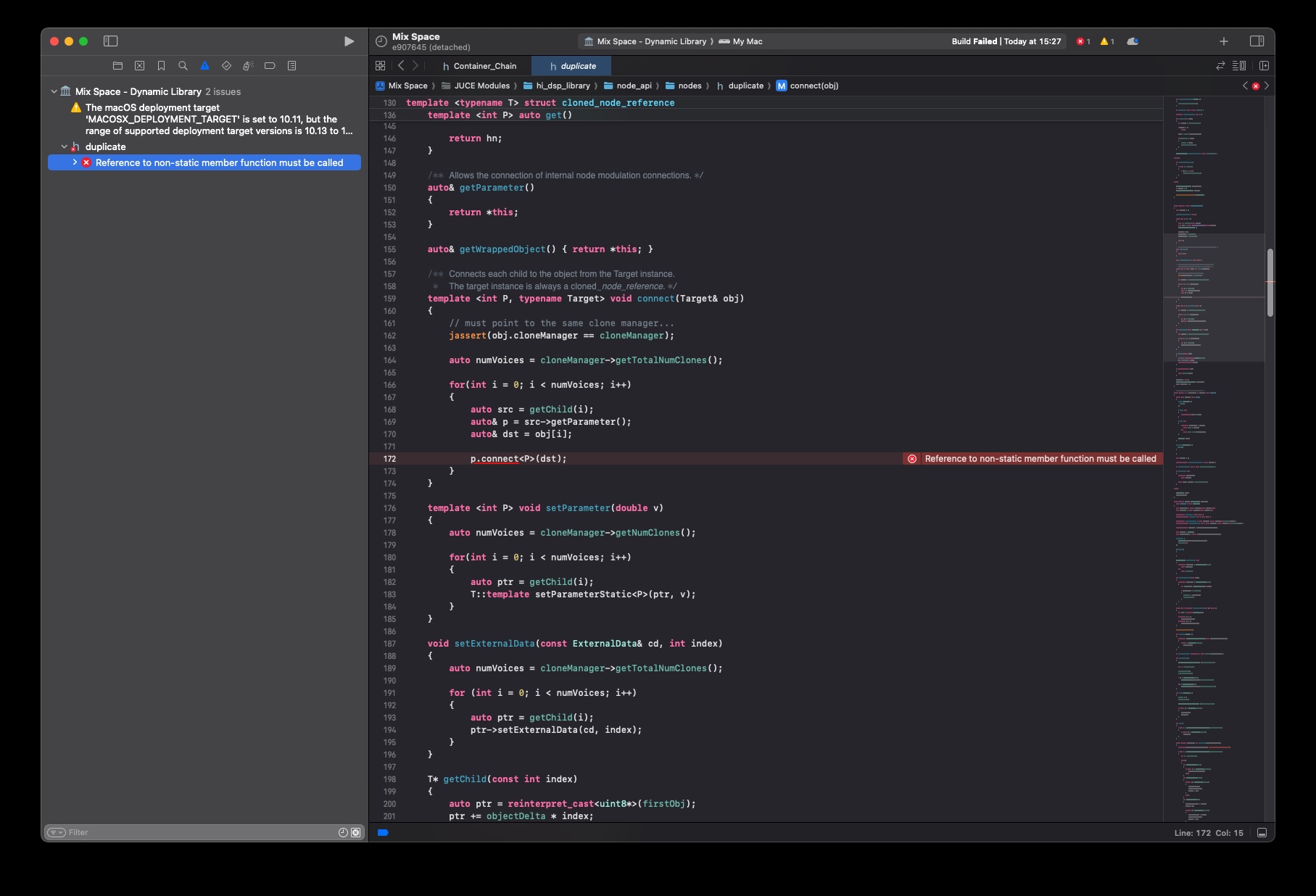The height and width of the screenshot is (896, 1316).
Task: Switch to the Container_Chain tab
Action: coord(479,66)
